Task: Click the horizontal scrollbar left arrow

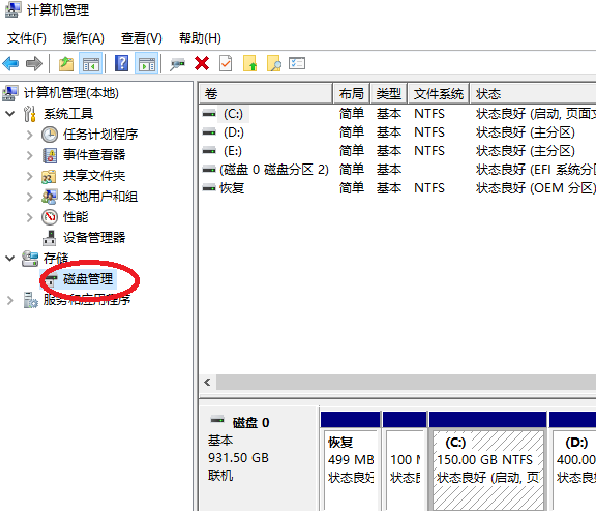Action: (x=208, y=382)
